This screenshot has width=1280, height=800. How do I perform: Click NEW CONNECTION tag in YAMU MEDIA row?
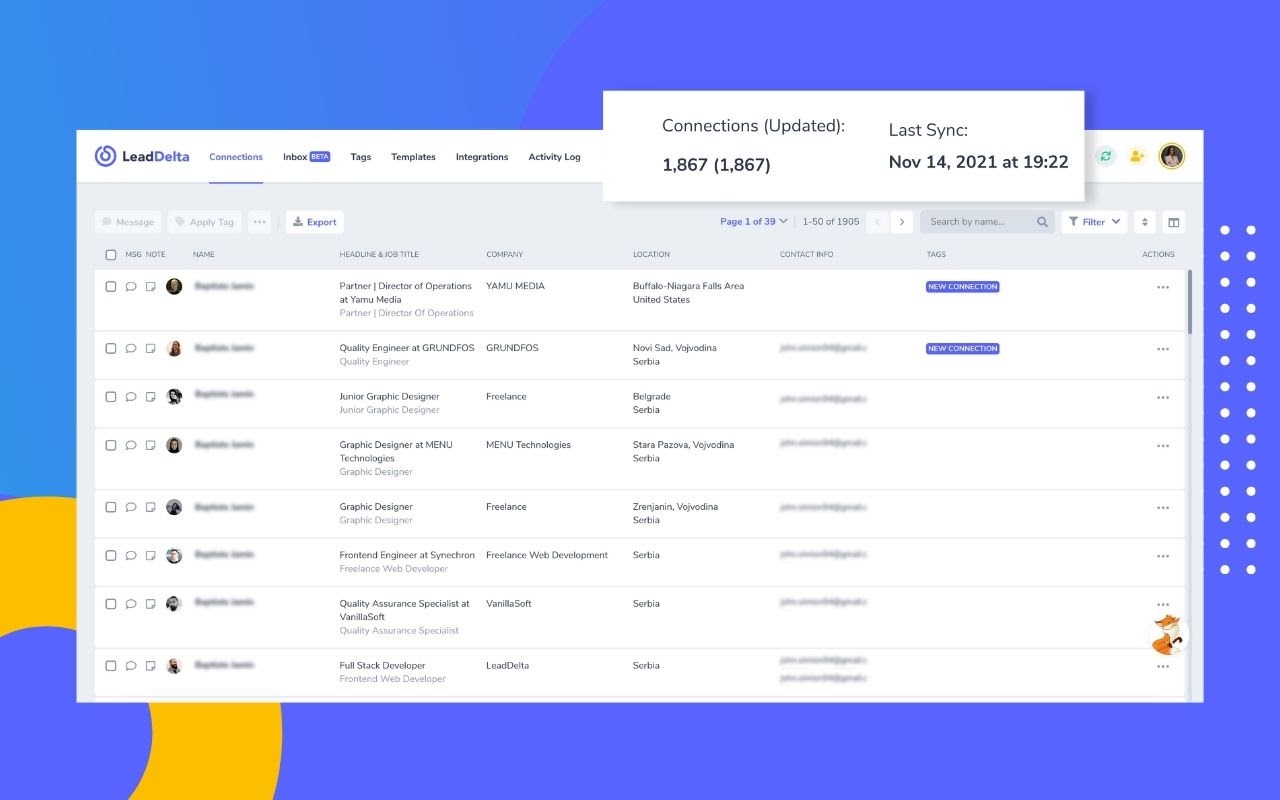point(962,287)
